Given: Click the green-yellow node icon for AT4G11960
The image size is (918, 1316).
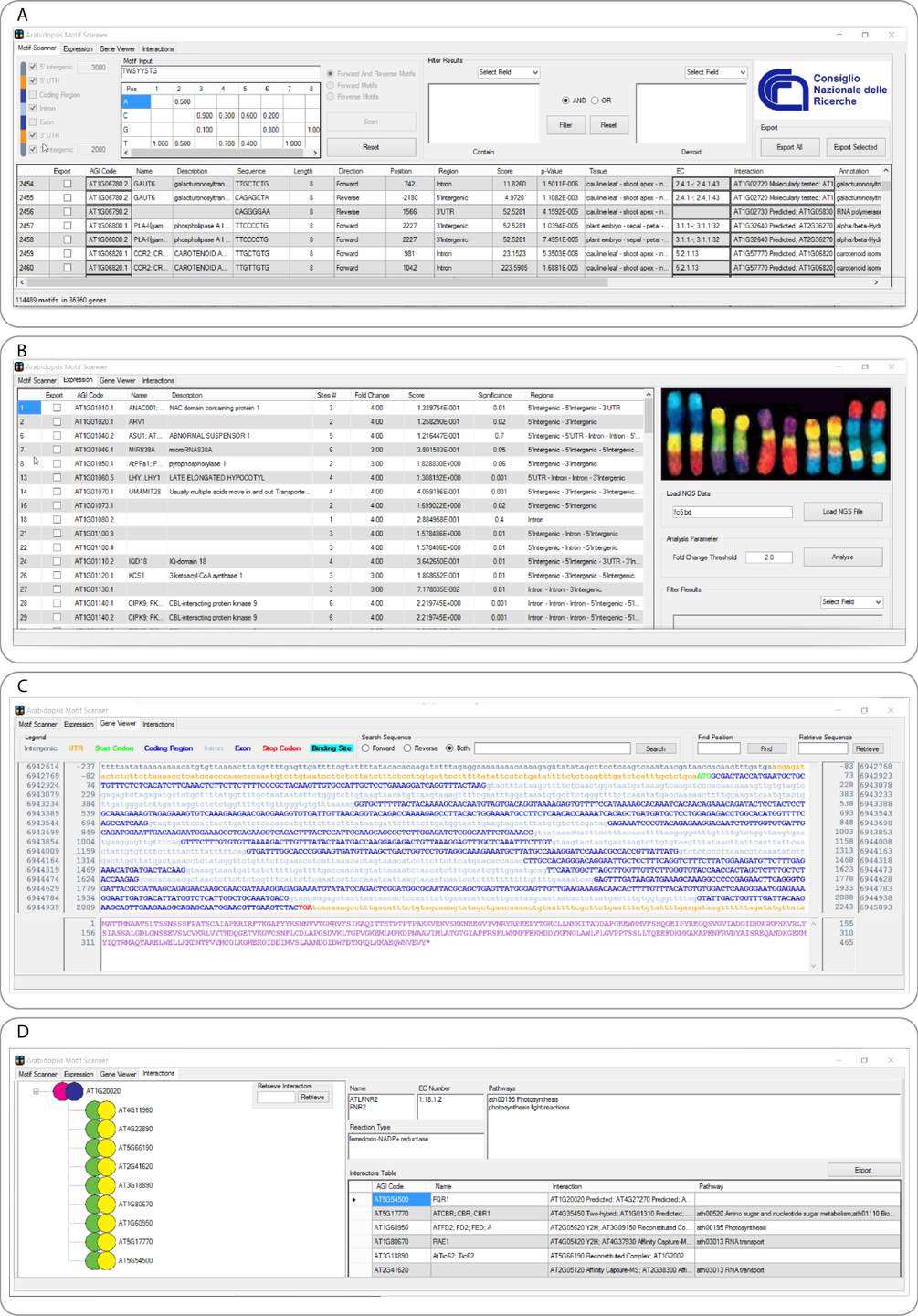Looking at the screenshot, I should coord(100,1110).
